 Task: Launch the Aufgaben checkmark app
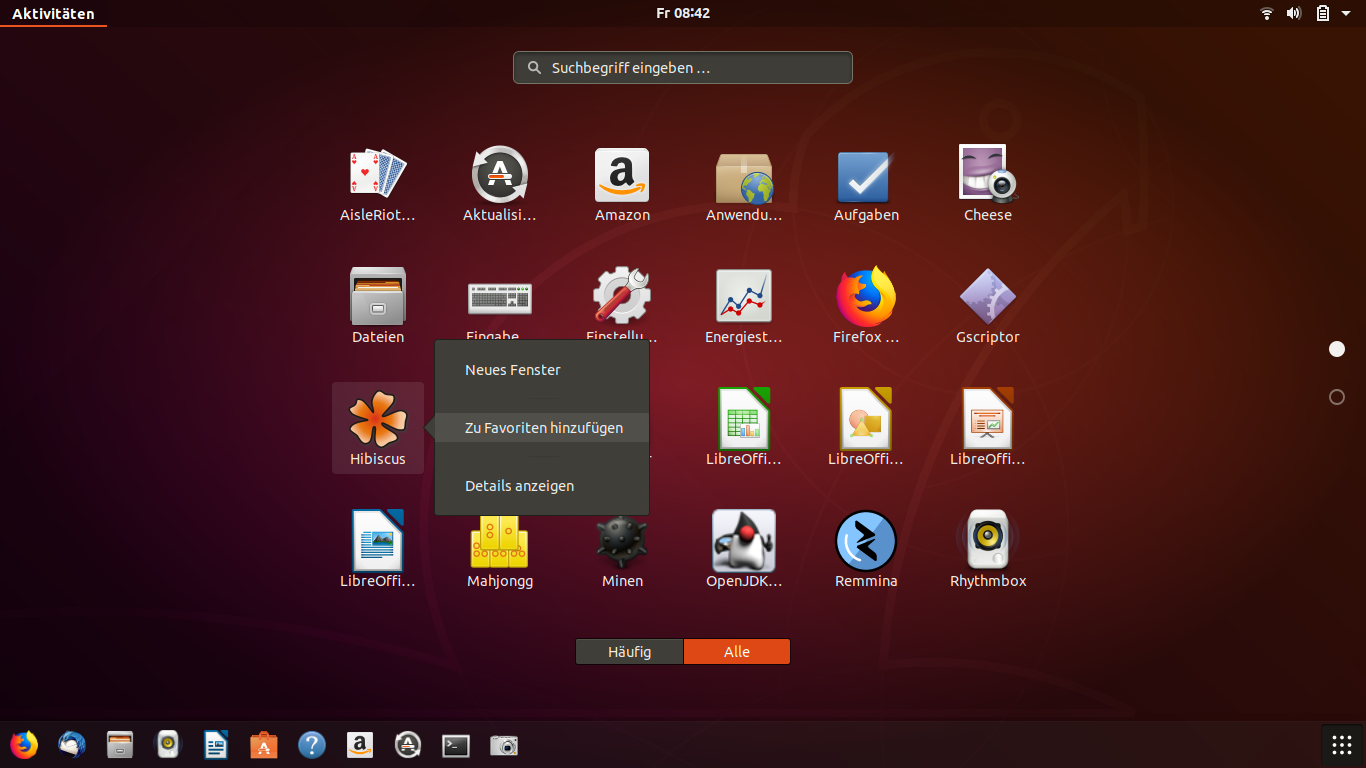[866, 176]
